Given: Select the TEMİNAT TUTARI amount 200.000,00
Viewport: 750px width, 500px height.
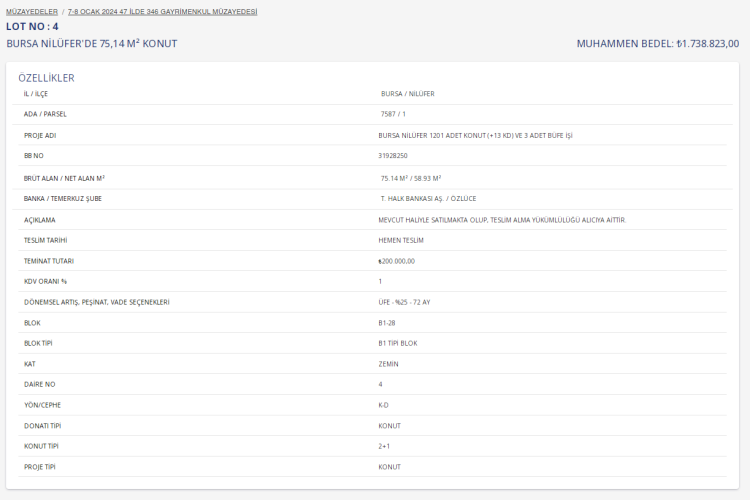Looking at the screenshot, I should (x=396, y=260).
